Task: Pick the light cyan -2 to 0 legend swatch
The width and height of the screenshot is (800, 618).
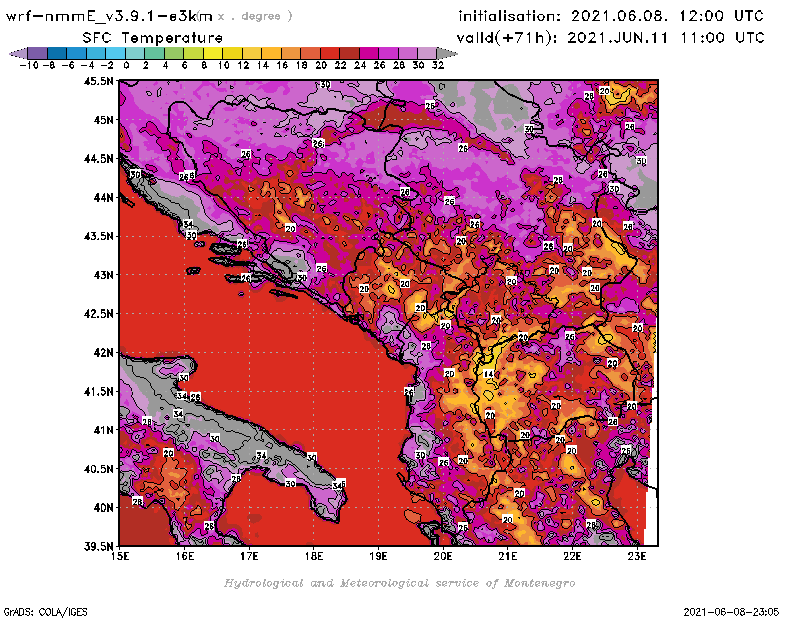Action: (116, 53)
